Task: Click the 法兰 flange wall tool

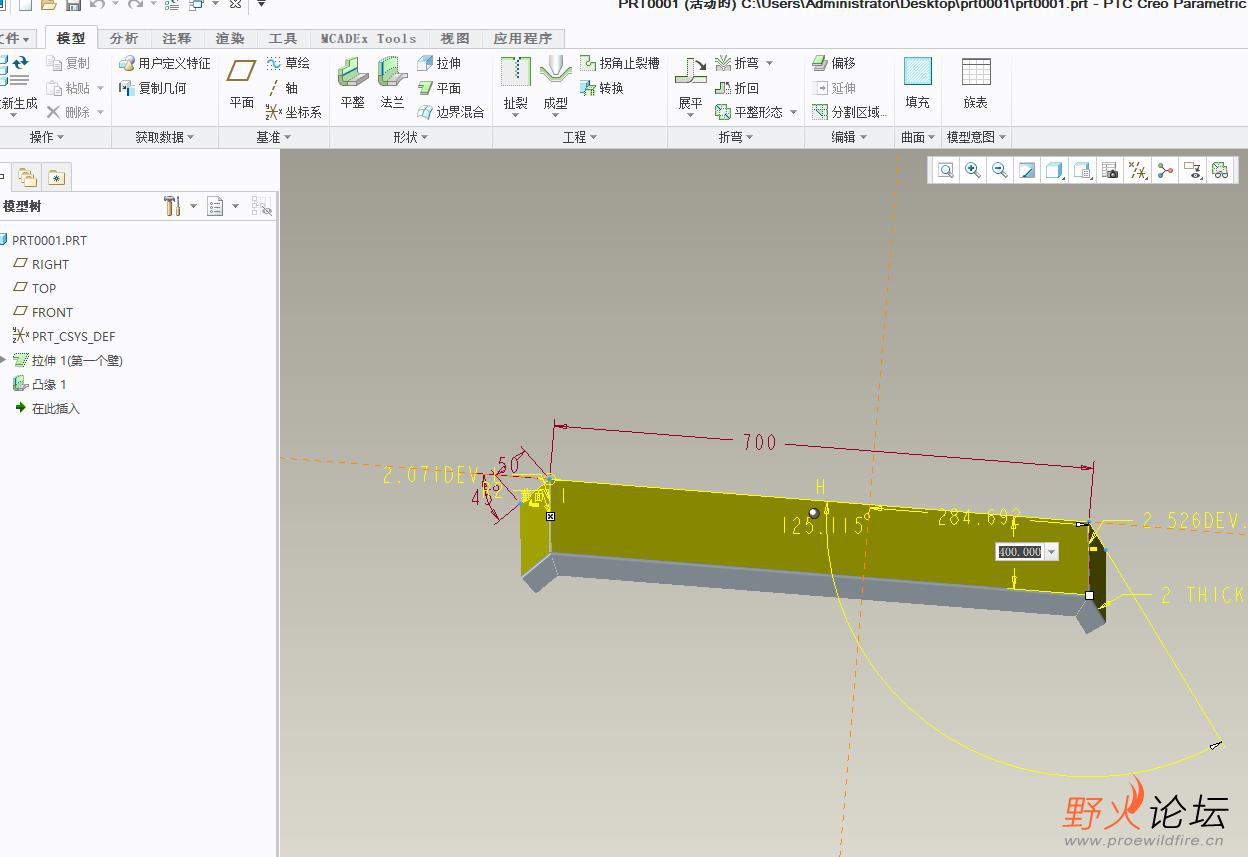Action: pyautogui.click(x=392, y=82)
